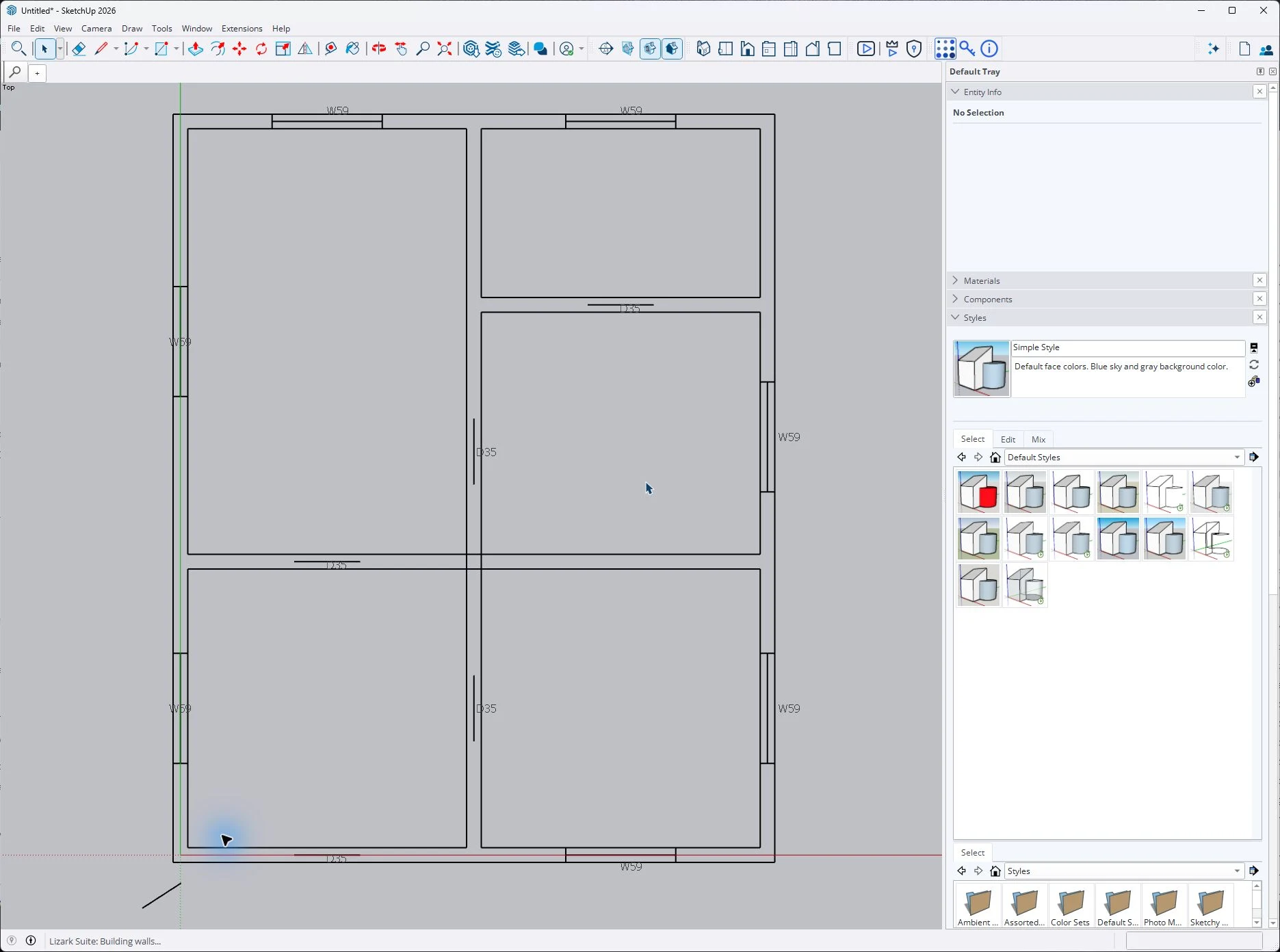This screenshot has width=1280, height=952.
Task: Open the Arc tool dropdown arrow
Action: coord(146,49)
